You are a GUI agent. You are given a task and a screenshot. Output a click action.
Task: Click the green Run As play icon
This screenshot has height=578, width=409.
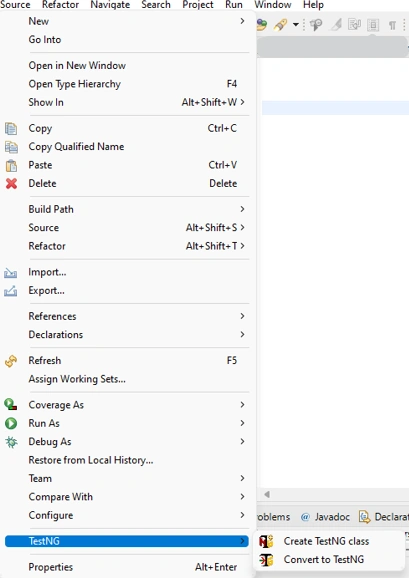(11, 423)
